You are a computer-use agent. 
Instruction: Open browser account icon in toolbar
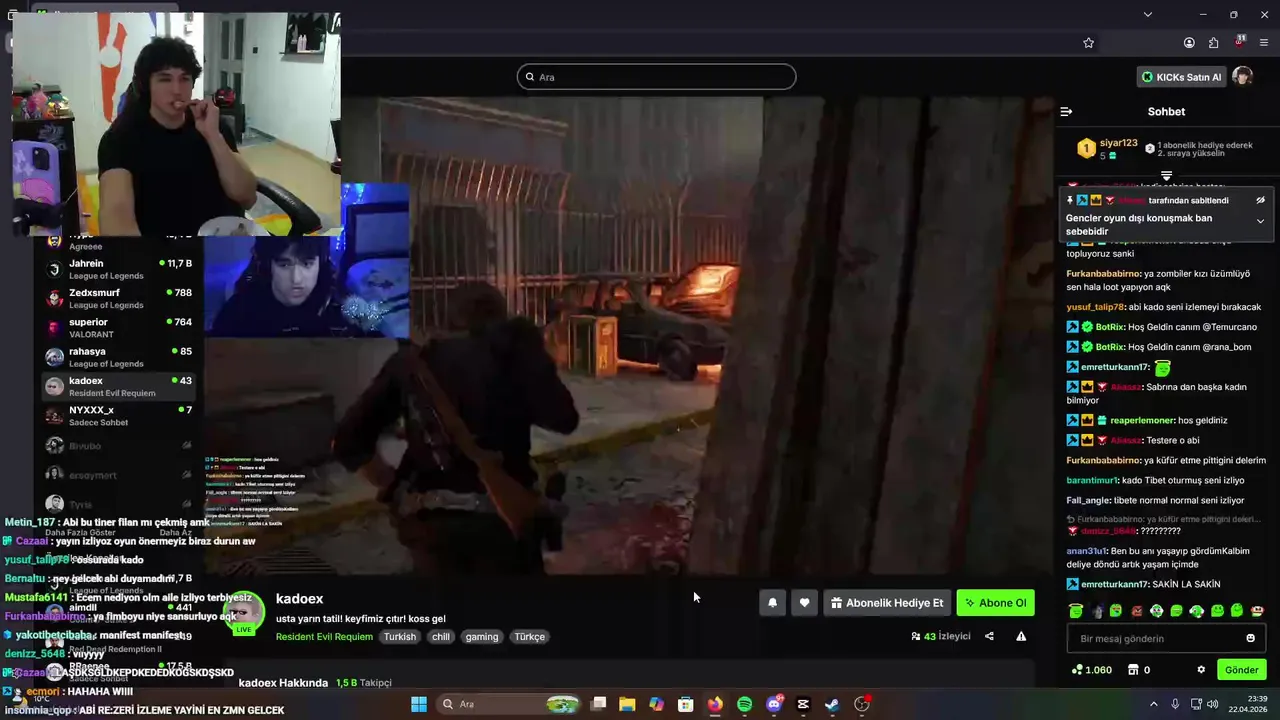pyautogui.click(x=1189, y=43)
